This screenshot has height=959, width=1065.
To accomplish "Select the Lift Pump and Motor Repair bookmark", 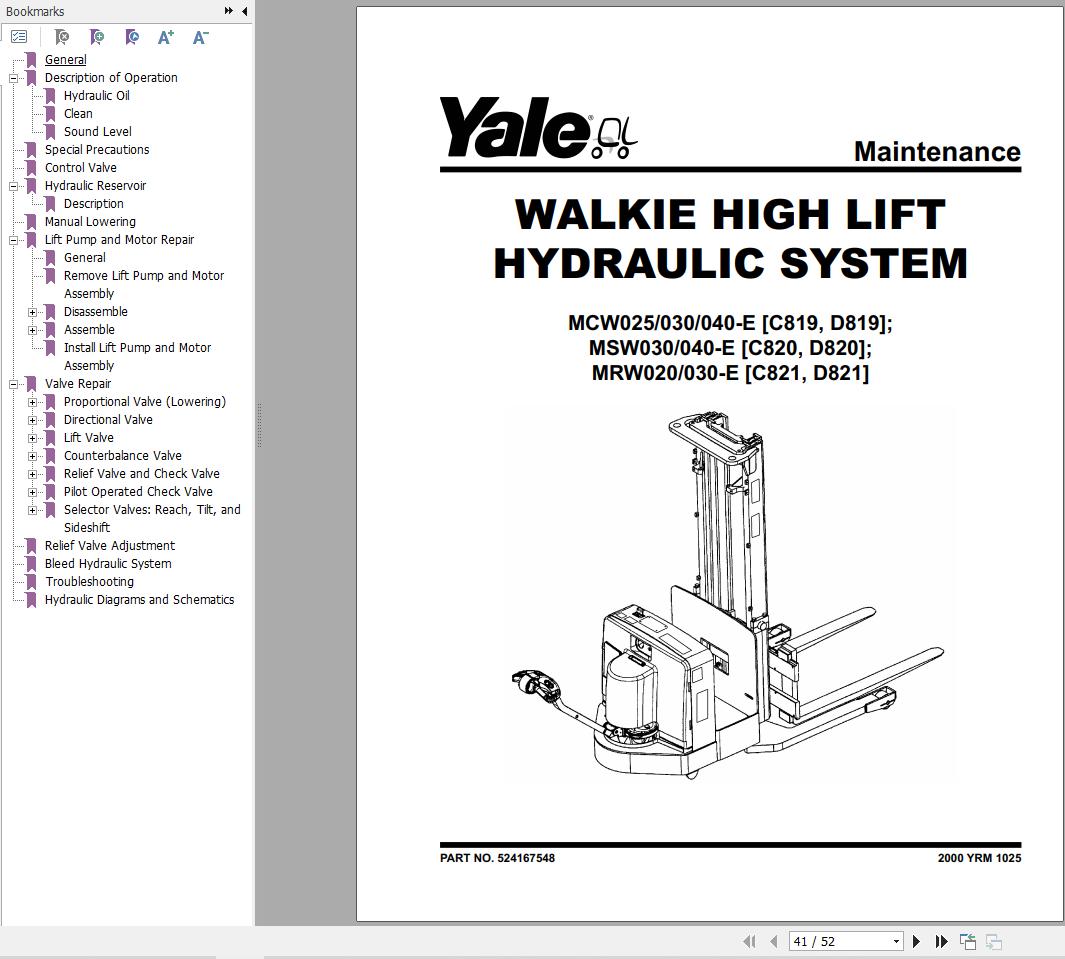I will (x=120, y=240).
